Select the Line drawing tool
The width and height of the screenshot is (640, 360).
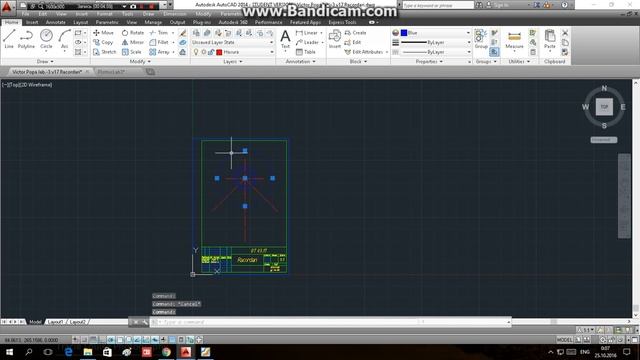click(9, 39)
